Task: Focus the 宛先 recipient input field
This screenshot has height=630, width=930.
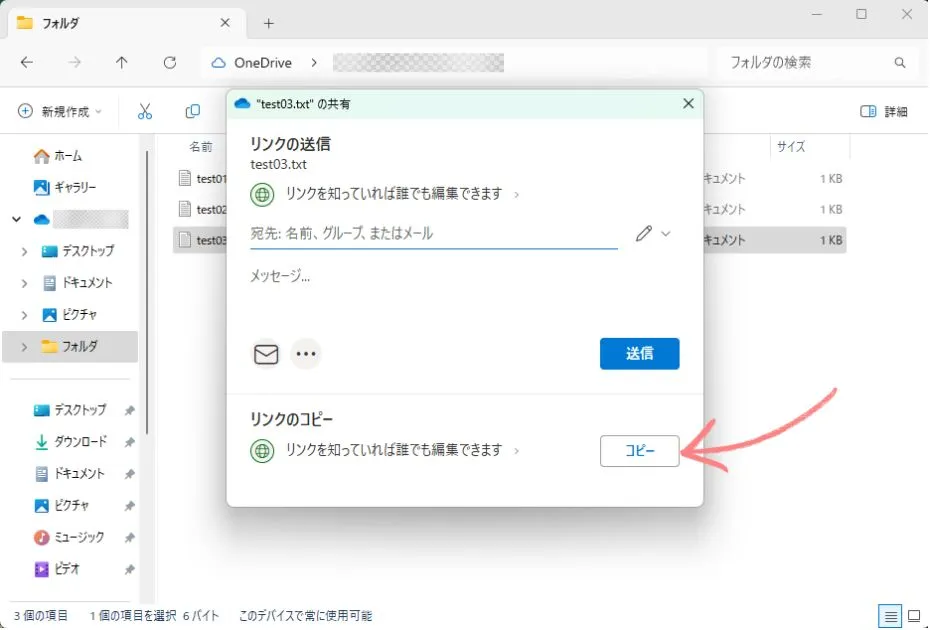Action: pos(434,233)
